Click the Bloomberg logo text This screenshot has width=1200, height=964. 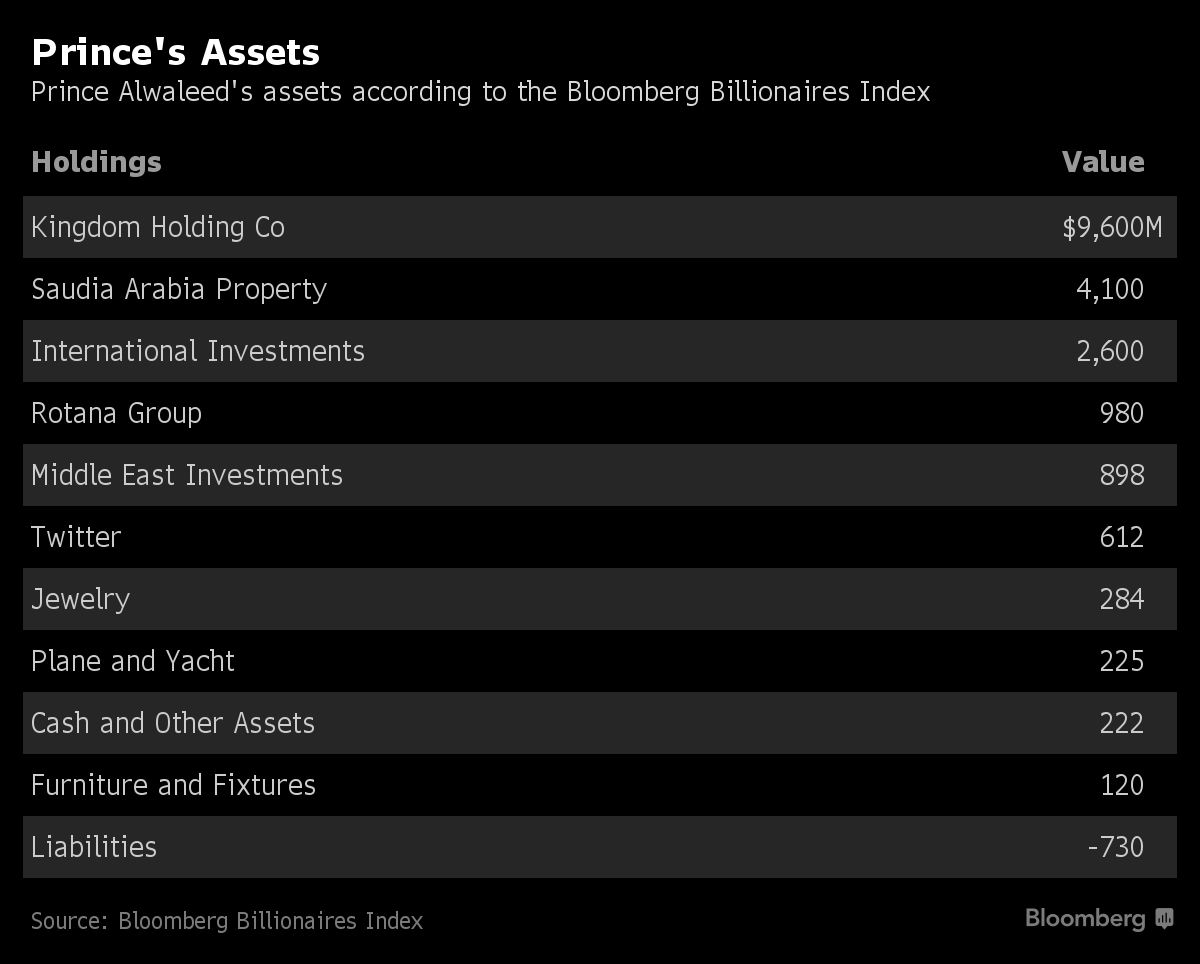(x=1086, y=919)
